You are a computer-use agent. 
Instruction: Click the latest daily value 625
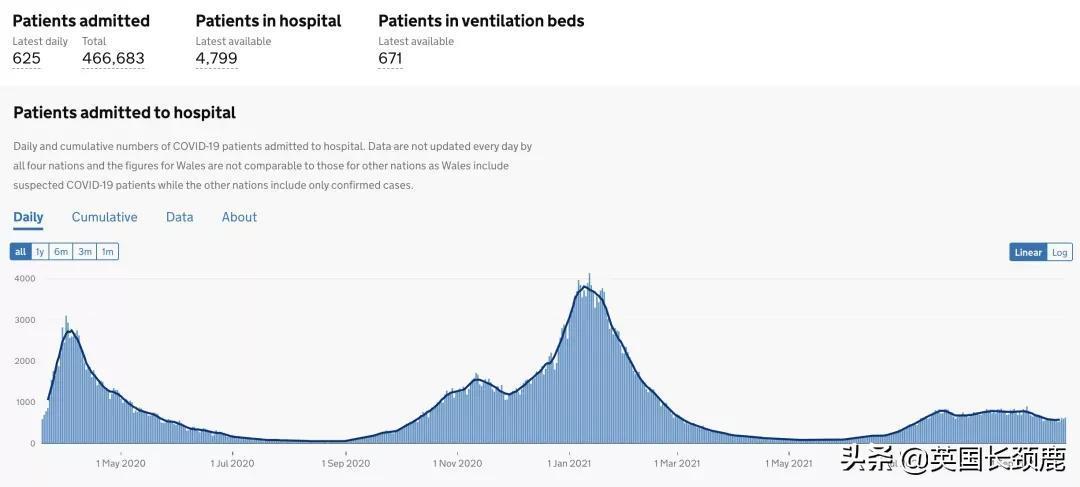click(x=27, y=59)
